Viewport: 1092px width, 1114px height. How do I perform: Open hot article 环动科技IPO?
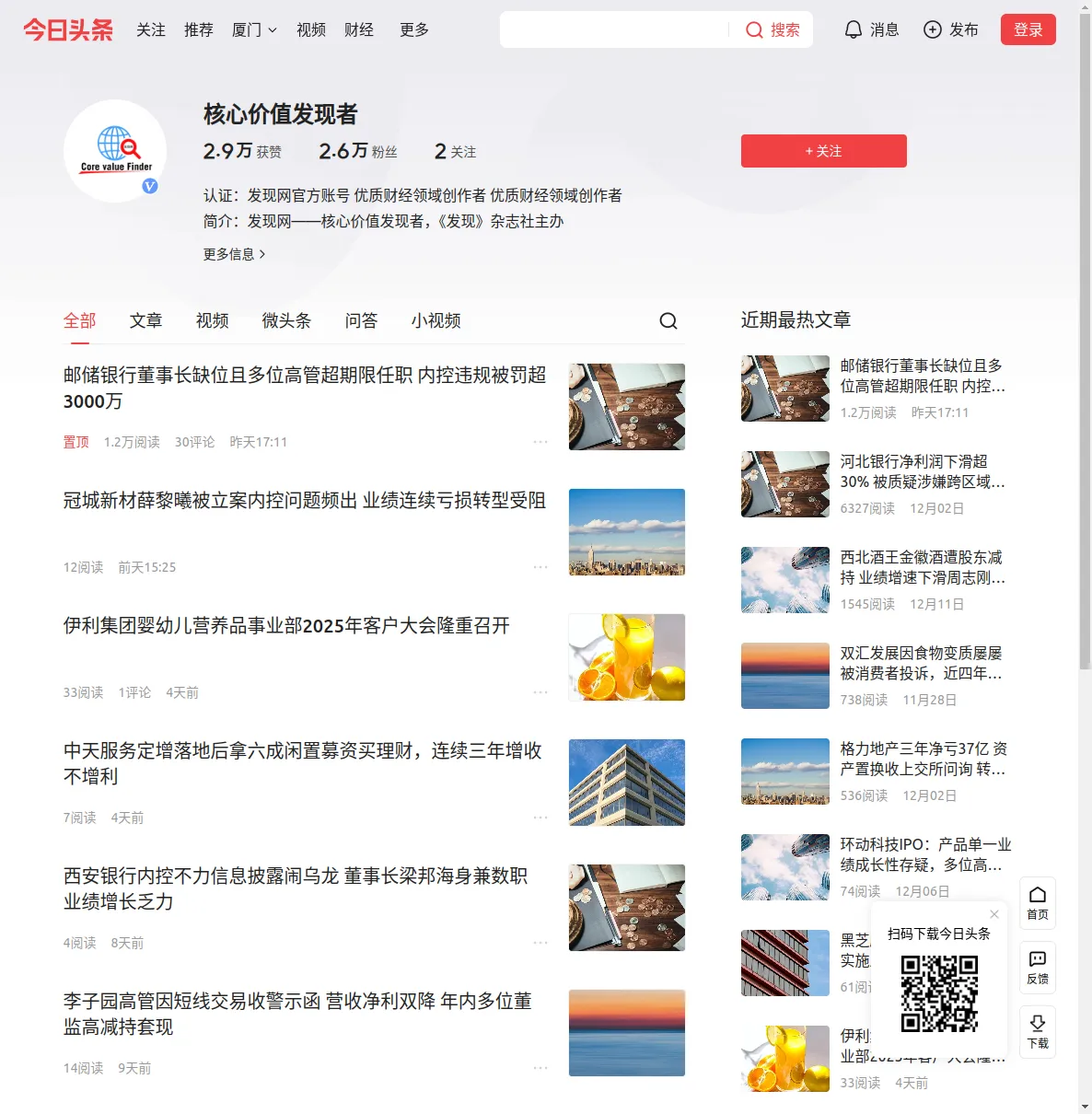[926, 854]
